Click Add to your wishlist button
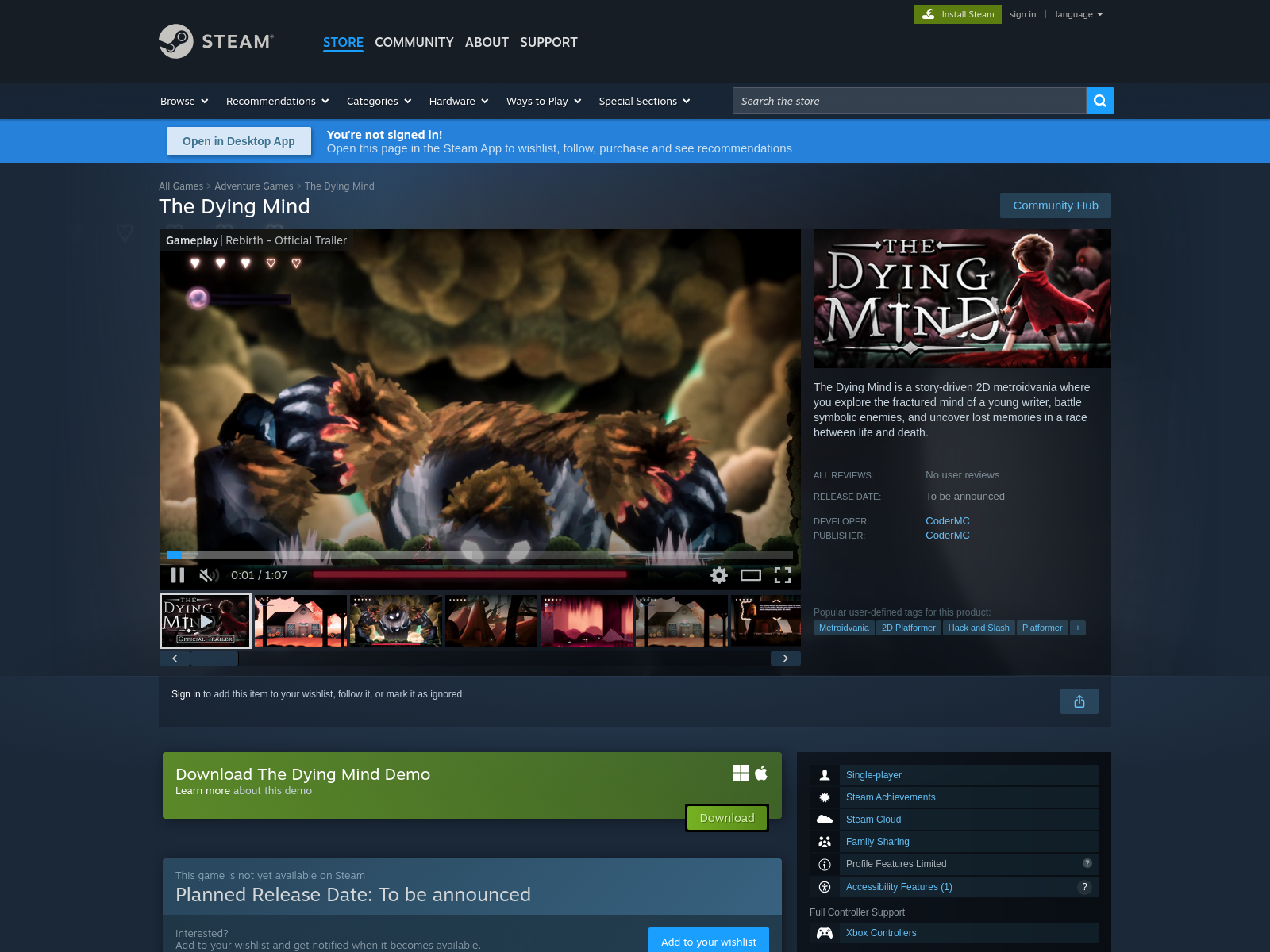The image size is (1270, 952). (x=709, y=941)
